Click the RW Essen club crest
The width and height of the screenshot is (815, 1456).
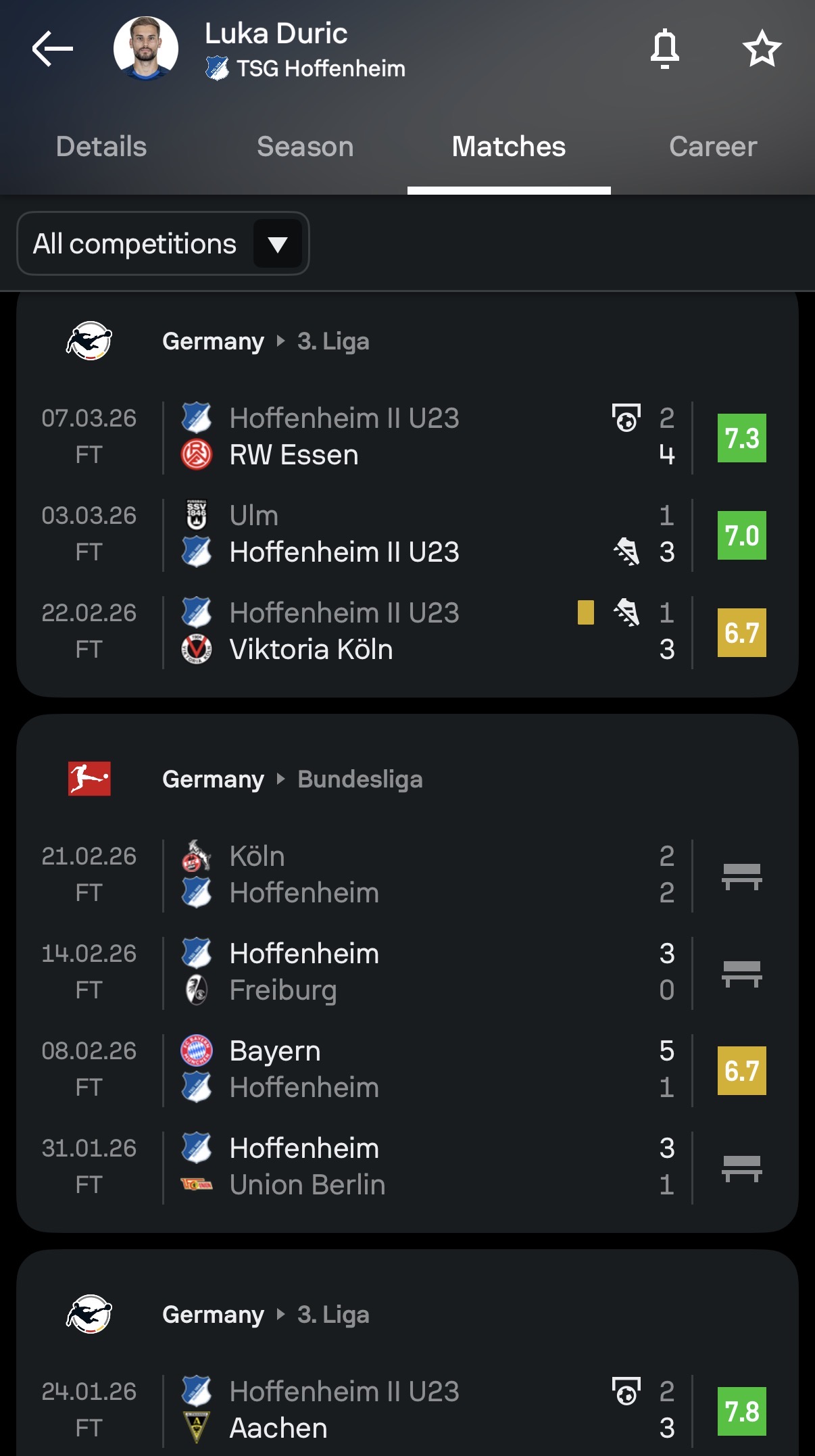197,455
